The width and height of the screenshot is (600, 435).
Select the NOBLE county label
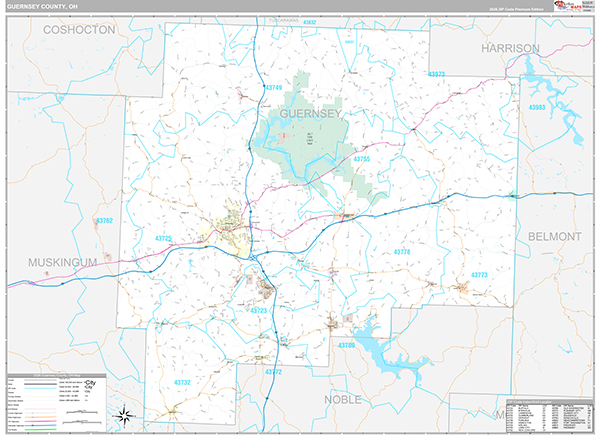pyautogui.click(x=342, y=400)
